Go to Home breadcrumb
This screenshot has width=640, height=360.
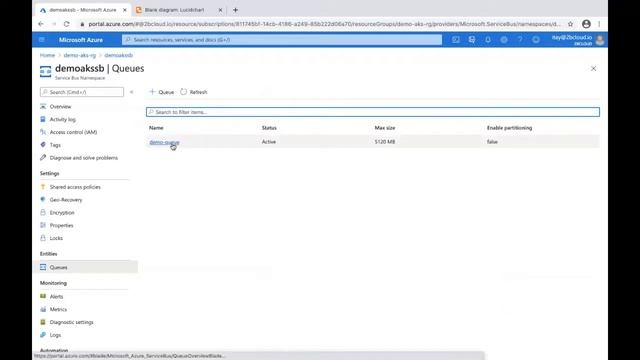pyautogui.click(x=47, y=55)
